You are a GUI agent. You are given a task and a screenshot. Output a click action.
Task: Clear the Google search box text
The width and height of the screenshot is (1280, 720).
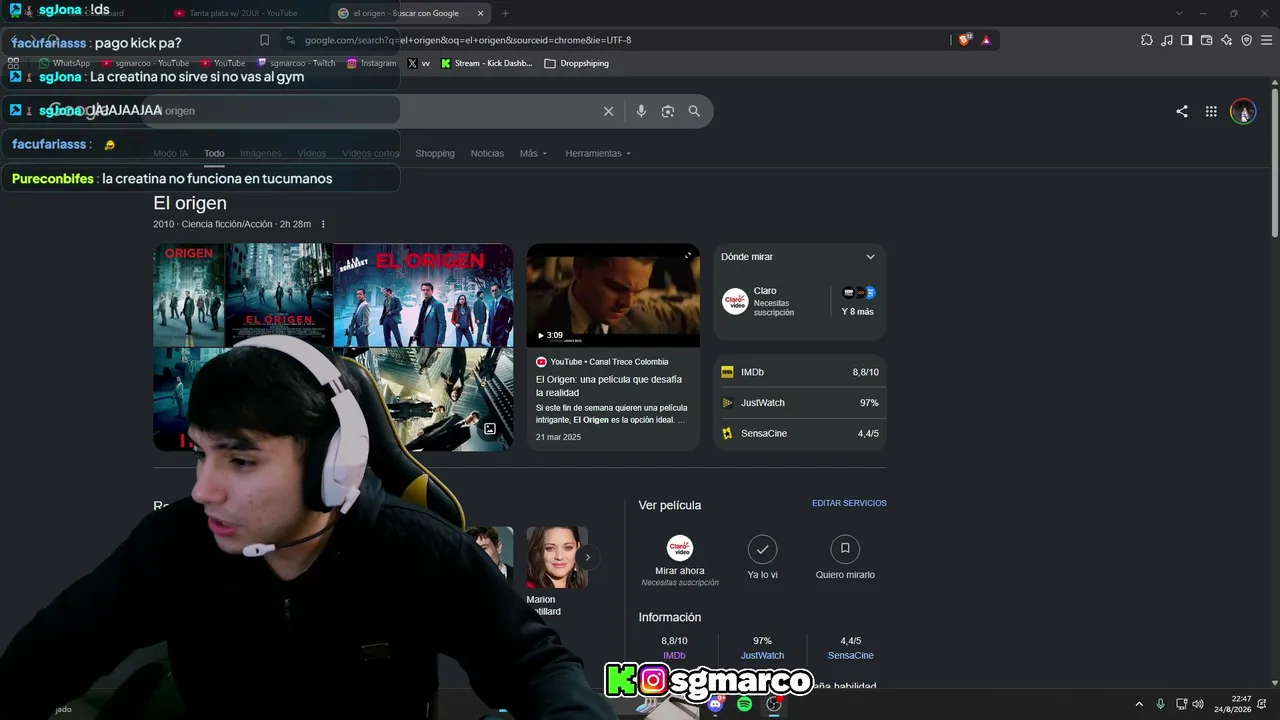coord(608,111)
